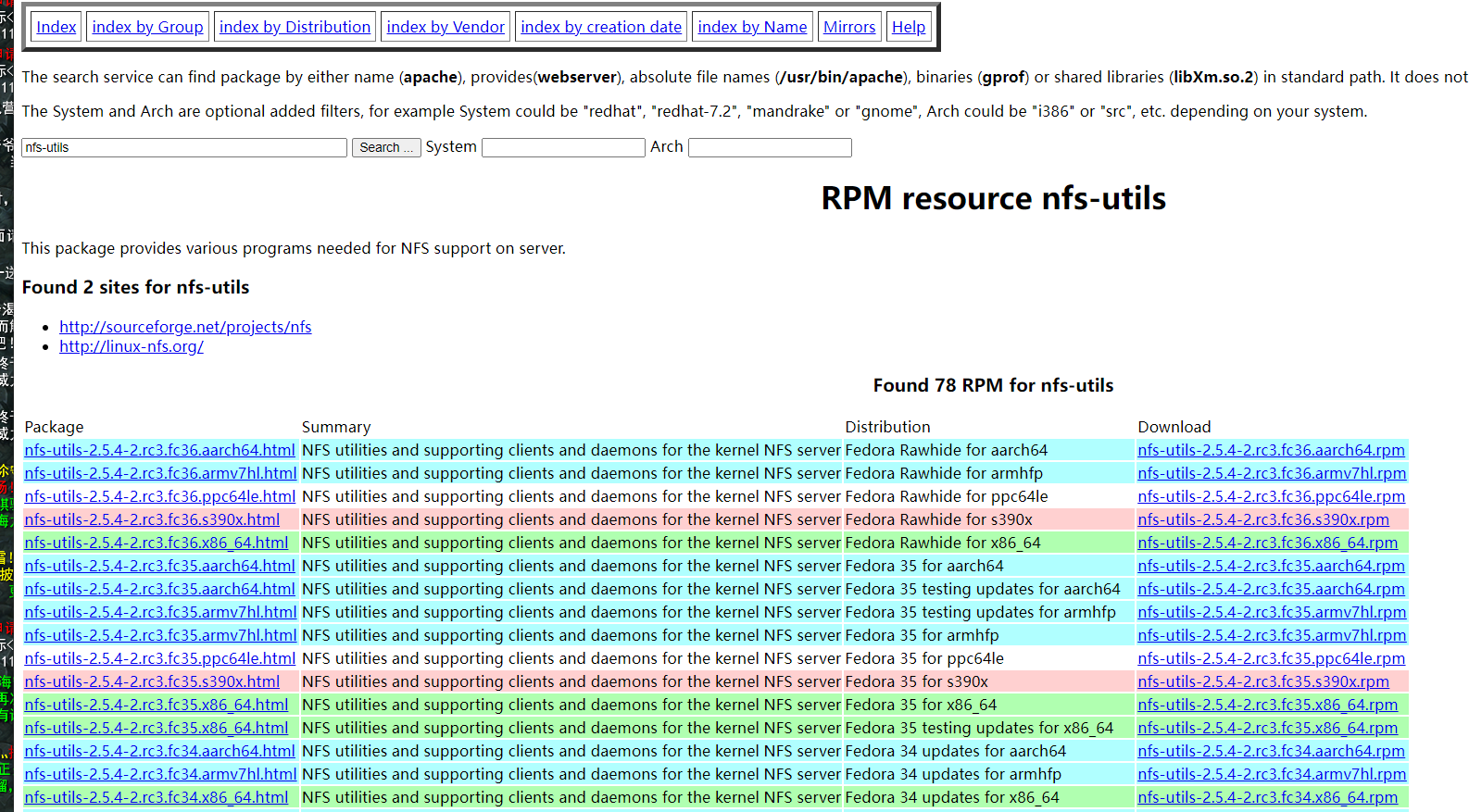Focus the Arch filter field
This screenshot has width=1469, height=812.
770,147
